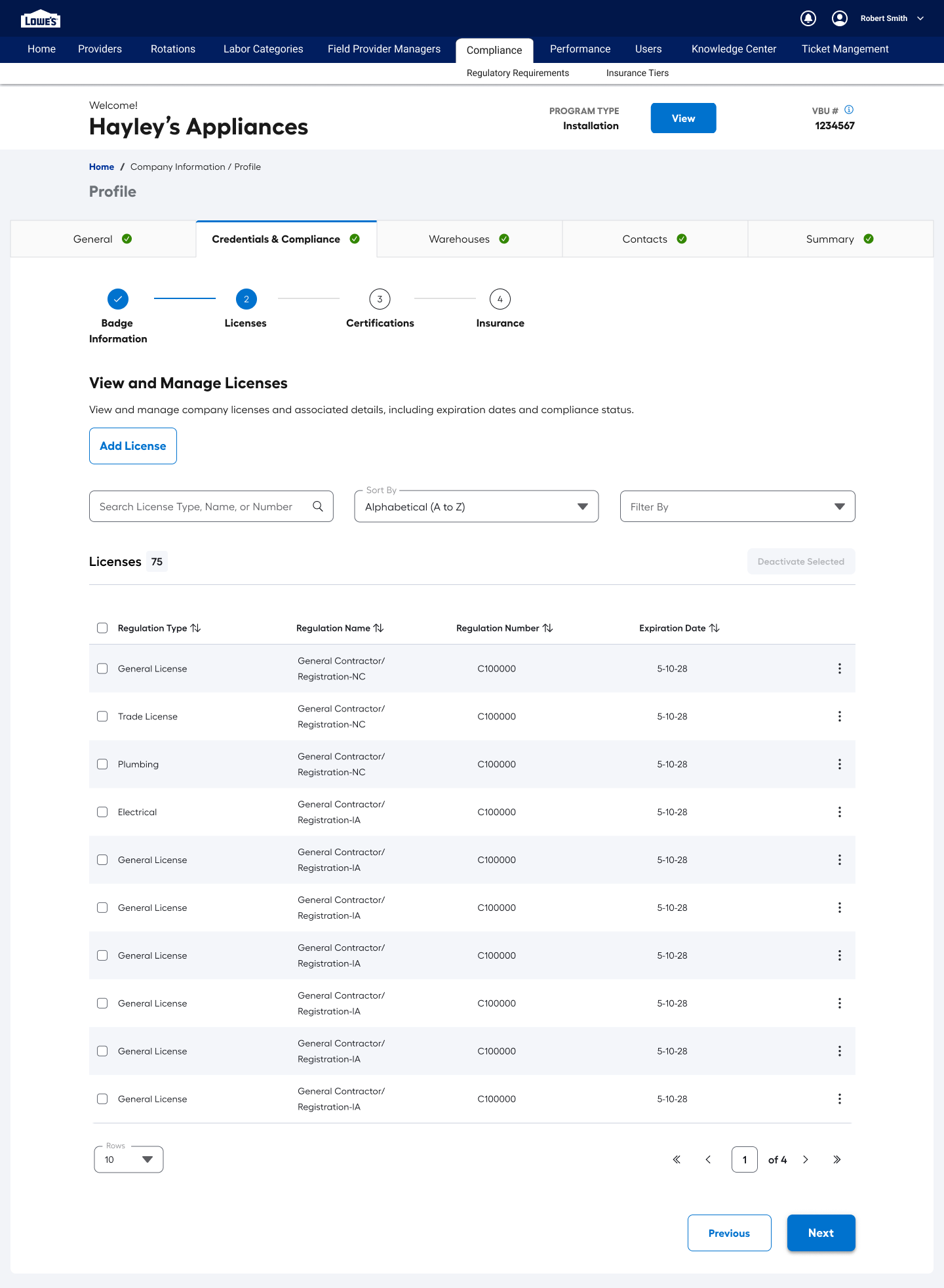Screen dimensions: 944x1288
Task: Sort by Regulation Type arrows
Action: [195, 628]
